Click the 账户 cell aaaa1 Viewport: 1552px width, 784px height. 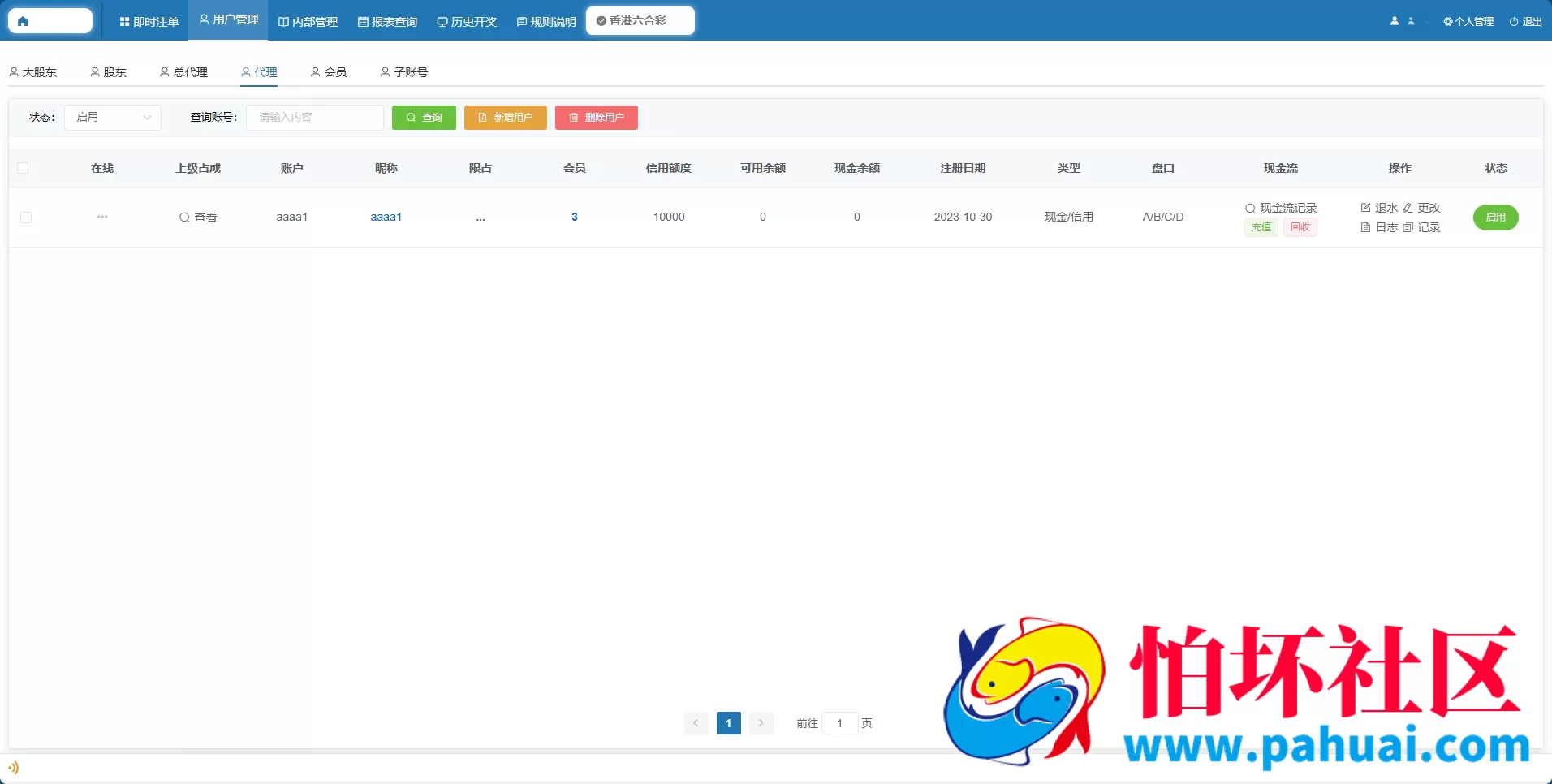pyautogui.click(x=292, y=217)
